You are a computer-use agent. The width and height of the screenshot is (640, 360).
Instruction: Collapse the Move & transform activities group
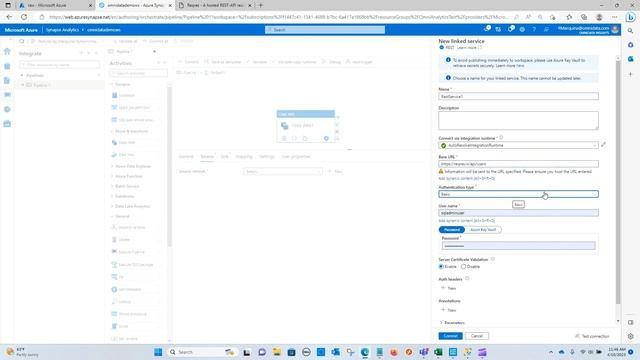click(112, 131)
